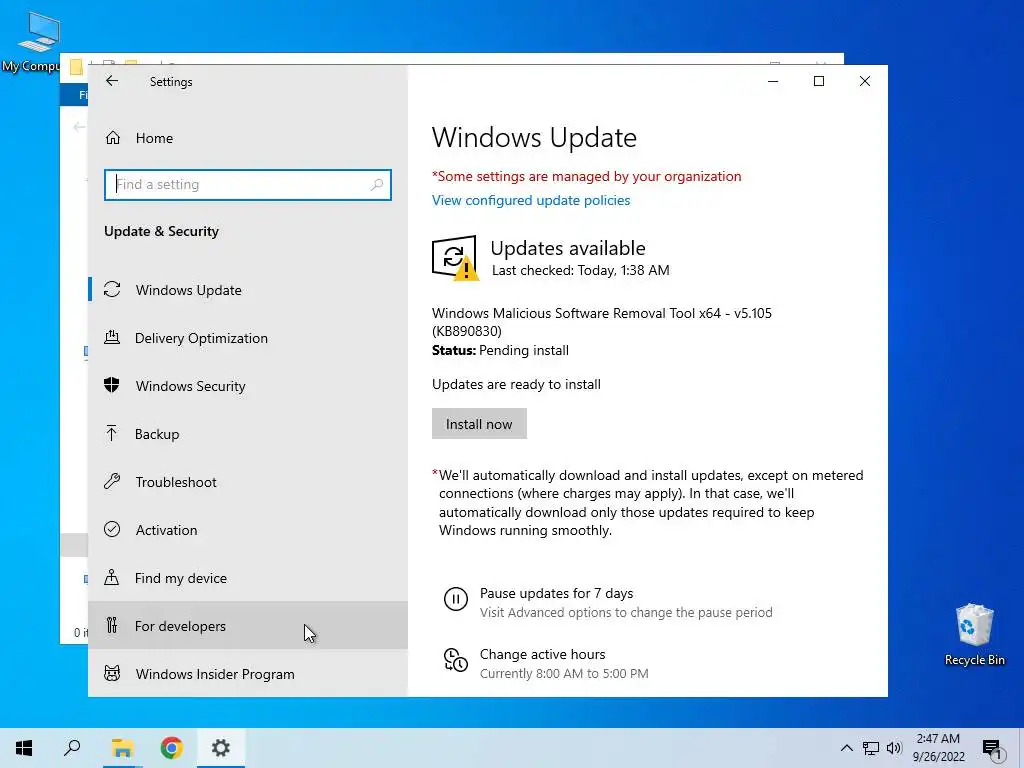Open Troubleshoot settings
Viewport: 1024px width, 768px height.
(248, 482)
